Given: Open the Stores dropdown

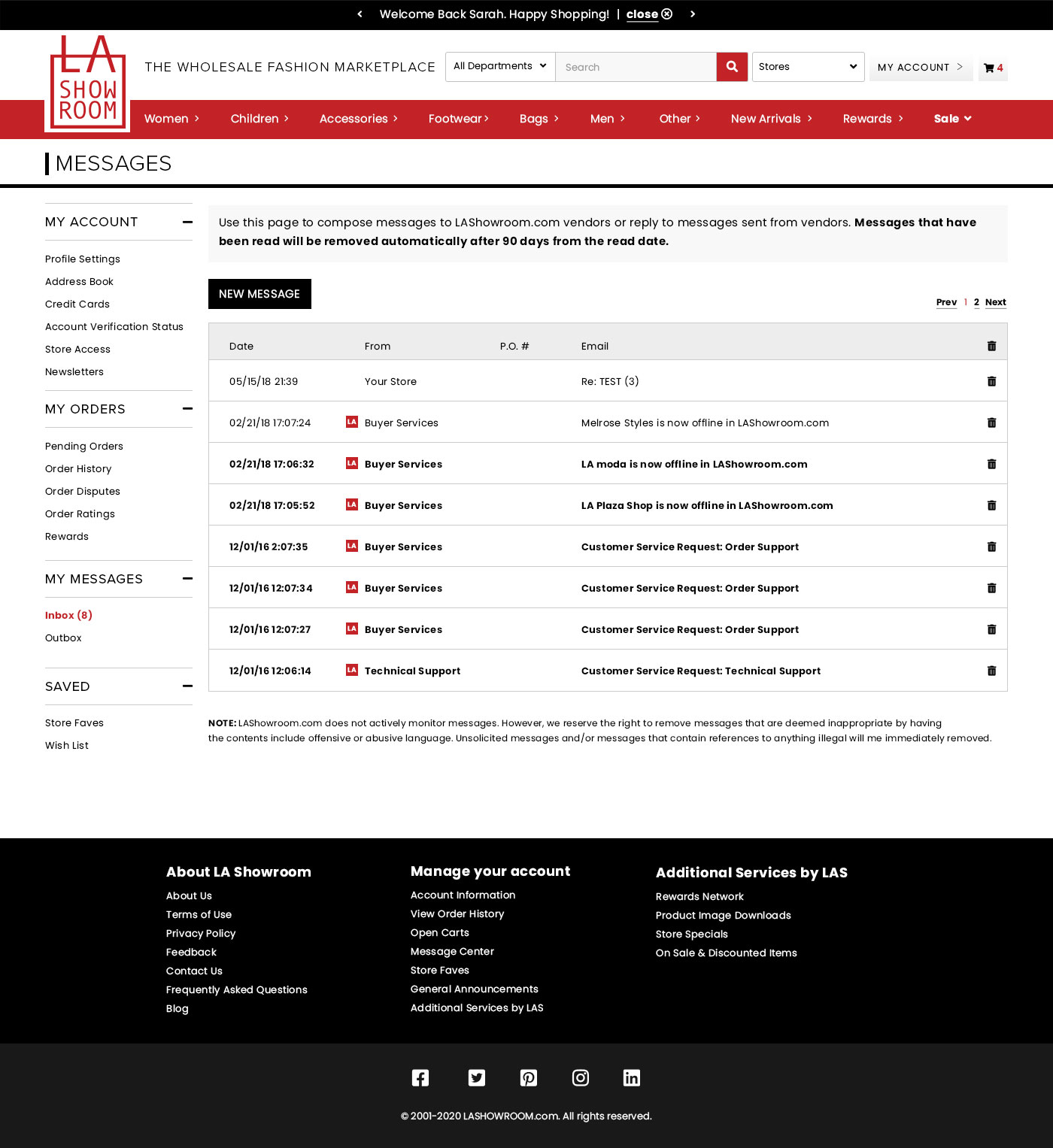Looking at the screenshot, I should point(807,67).
